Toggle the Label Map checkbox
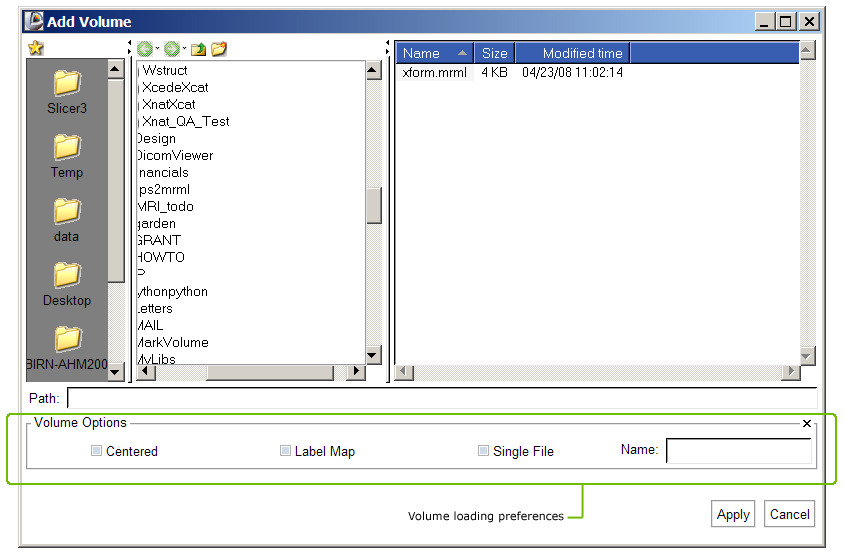Image resolution: width=845 pixels, height=559 pixels. [x=286, y=451]
